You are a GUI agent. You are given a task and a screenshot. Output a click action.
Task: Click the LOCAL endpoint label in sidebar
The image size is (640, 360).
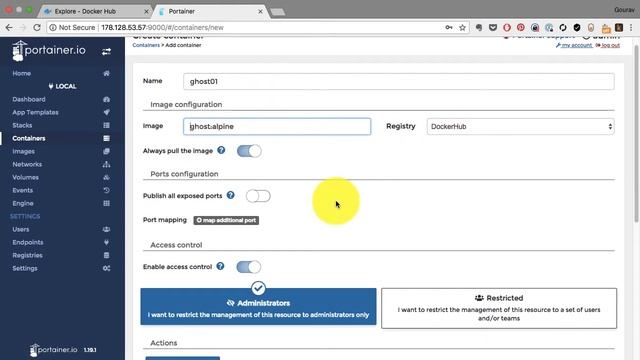(62, 86)
